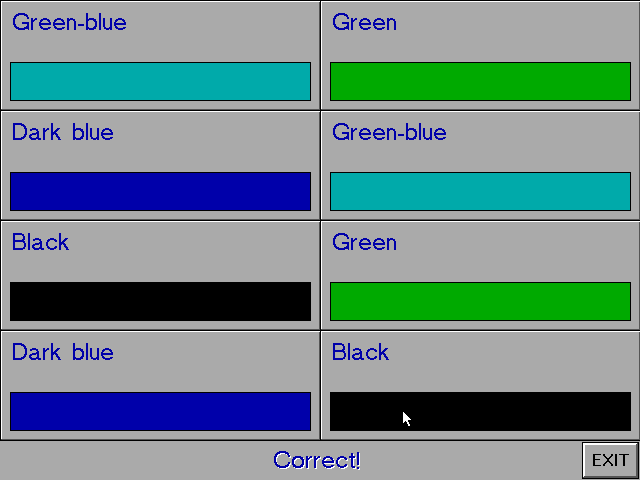Select the "Dark blue" label below left Green-blue panel

click(62, 132)
